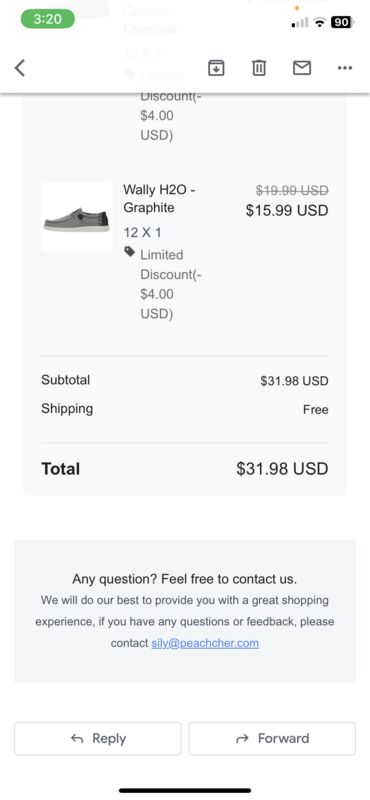
Task: Tap the back arrow to leave the email
Action: click(x=19, y=67)
